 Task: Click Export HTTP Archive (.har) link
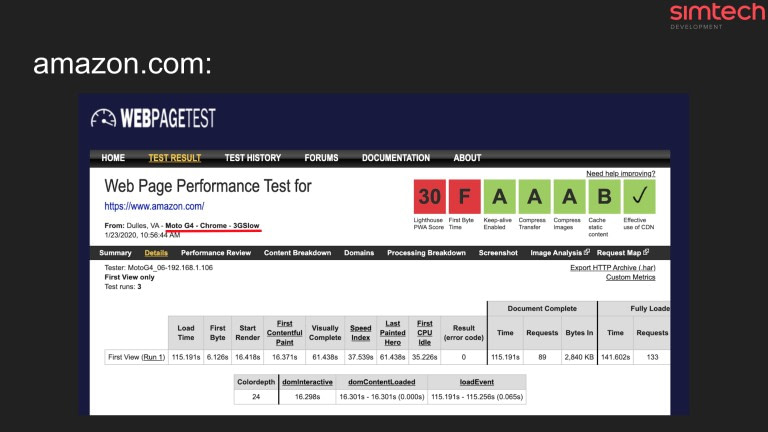(x=613, y=267)
